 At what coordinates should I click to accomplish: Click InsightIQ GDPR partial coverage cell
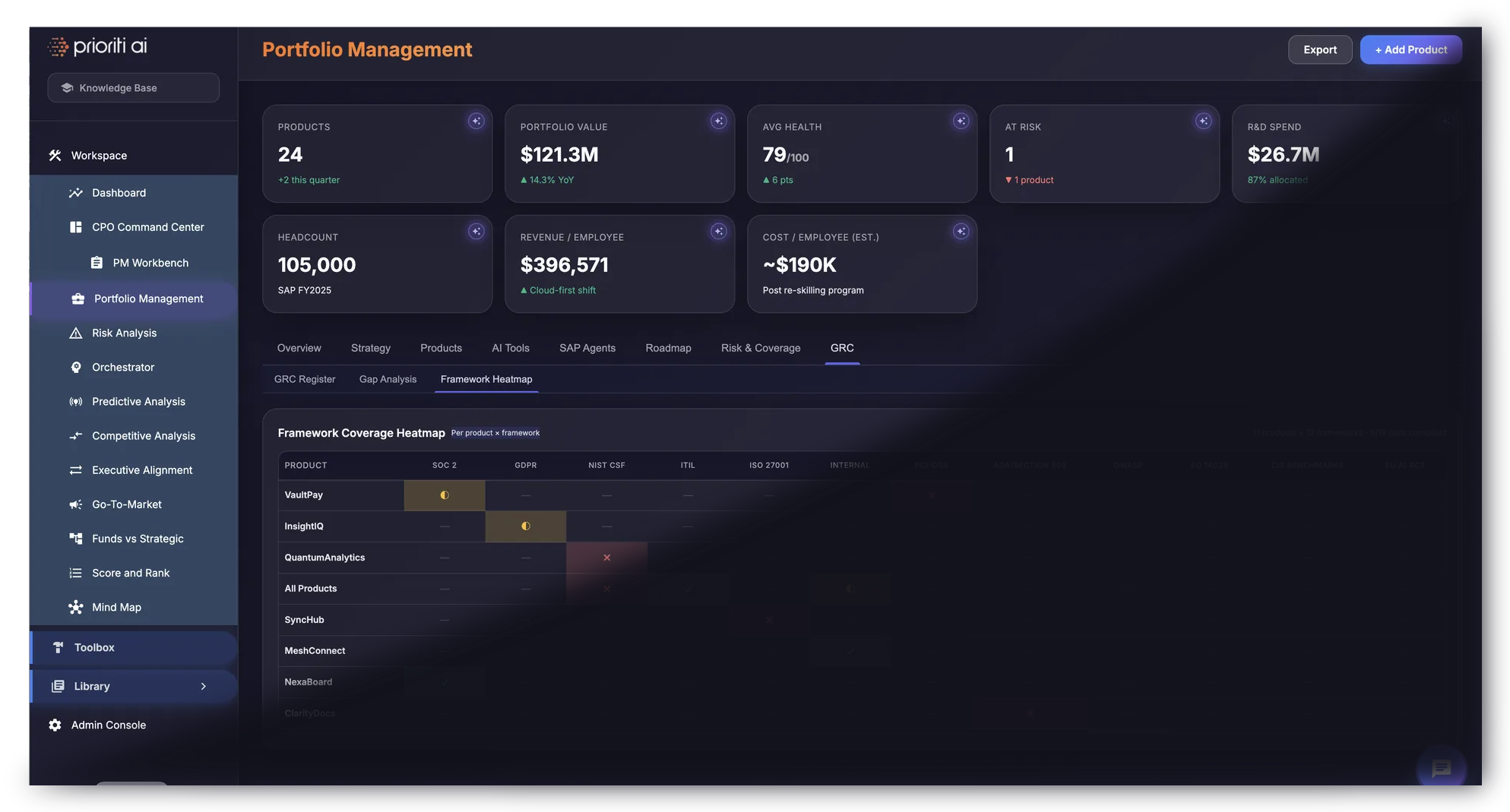pos(525,526)
